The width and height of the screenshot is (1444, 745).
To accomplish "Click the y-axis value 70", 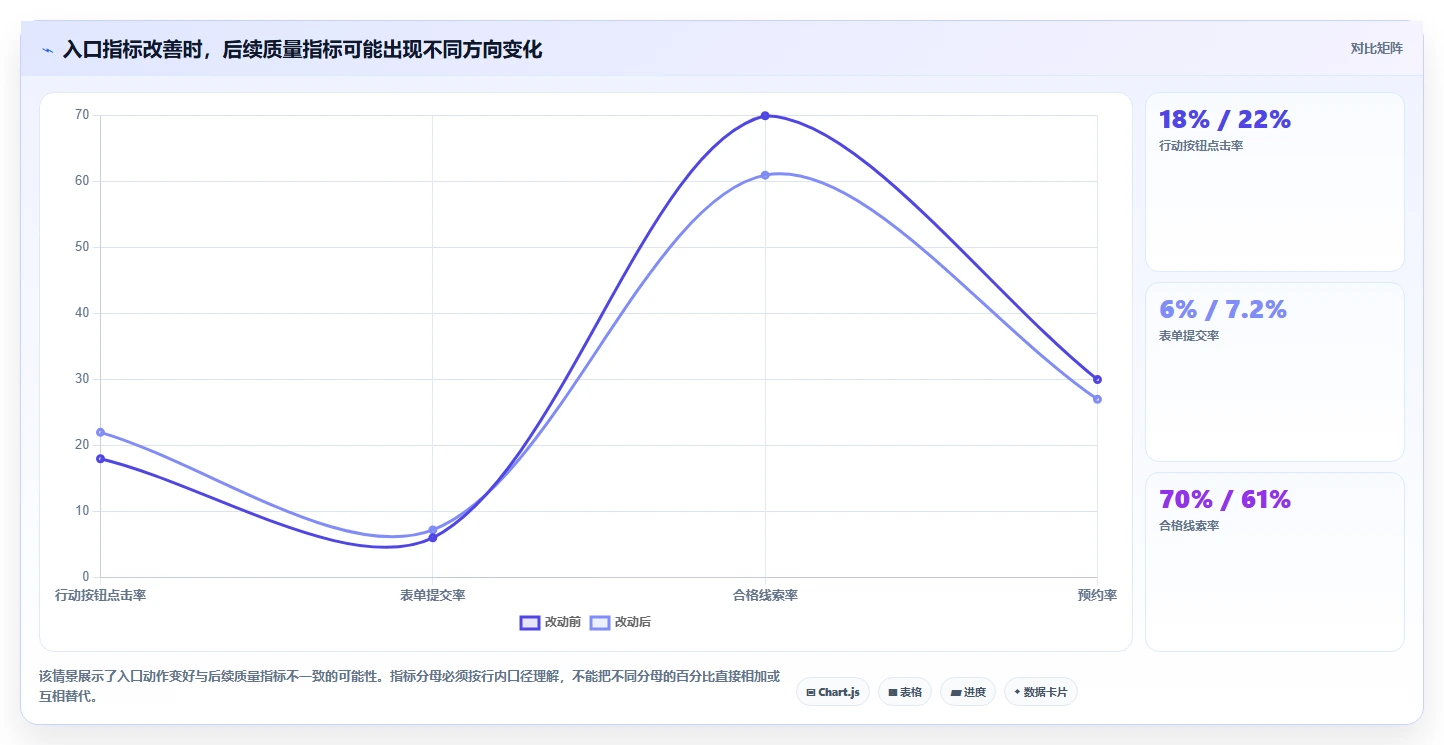I will (x=82, y=115).
